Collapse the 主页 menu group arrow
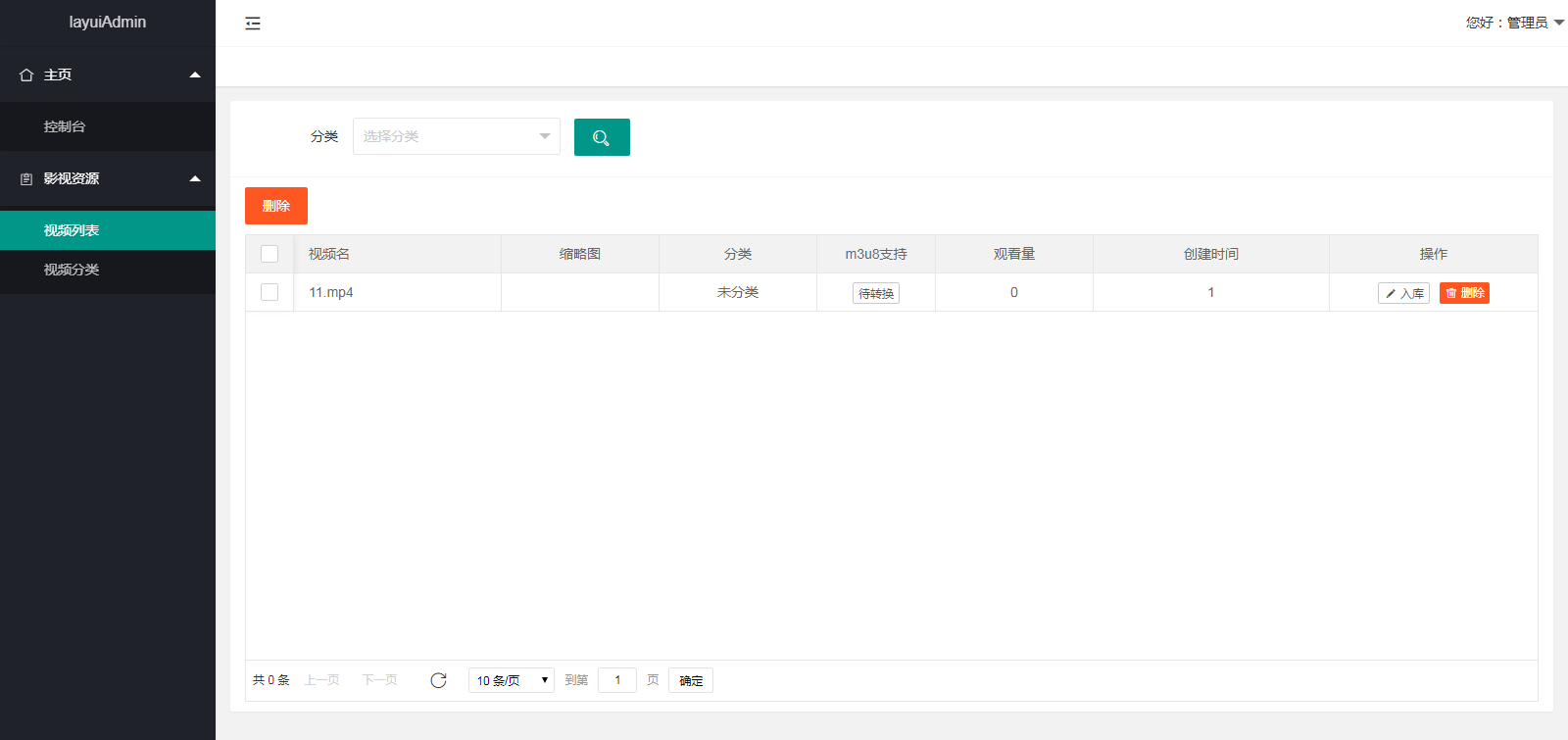The width and height of the screenshot is (1568, 740). click(195, 74)
